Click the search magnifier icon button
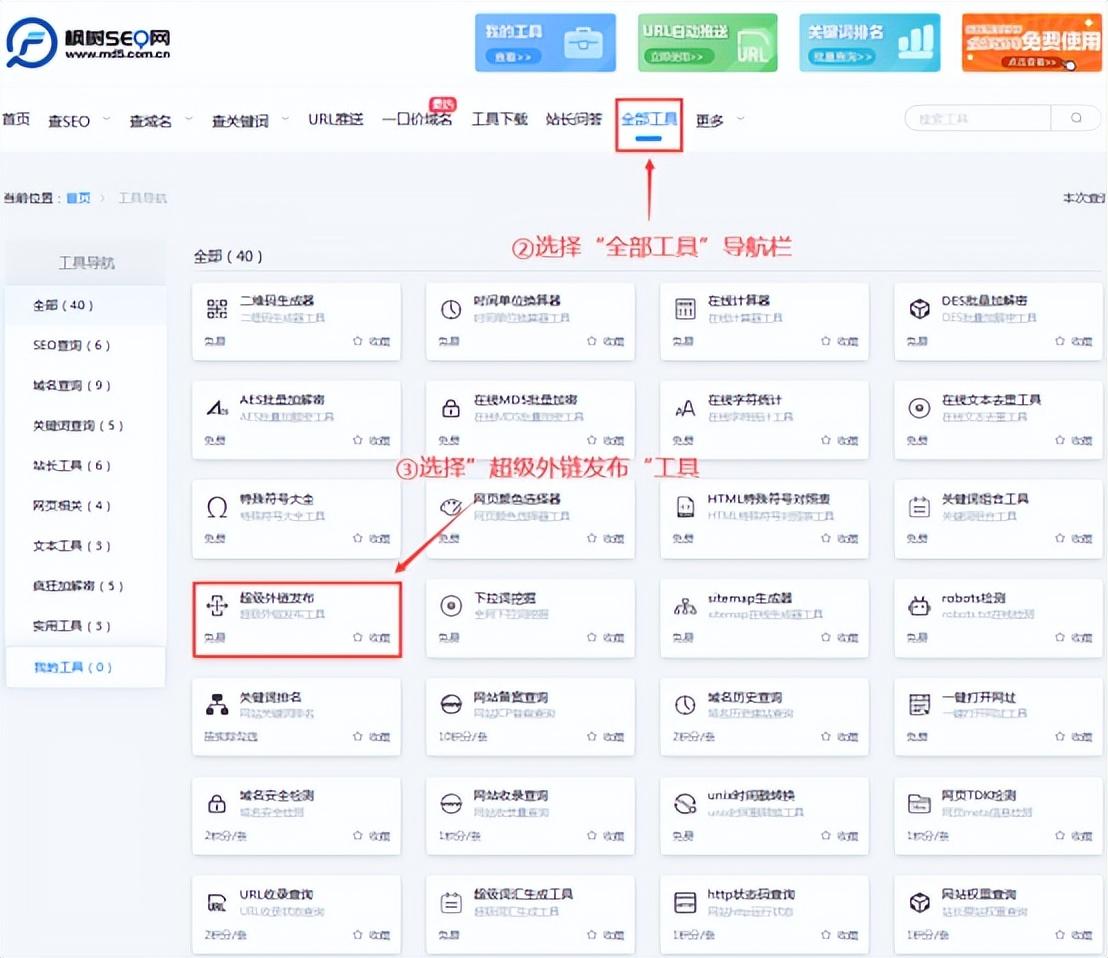1108x958 pixels. tap(1076, 118)
